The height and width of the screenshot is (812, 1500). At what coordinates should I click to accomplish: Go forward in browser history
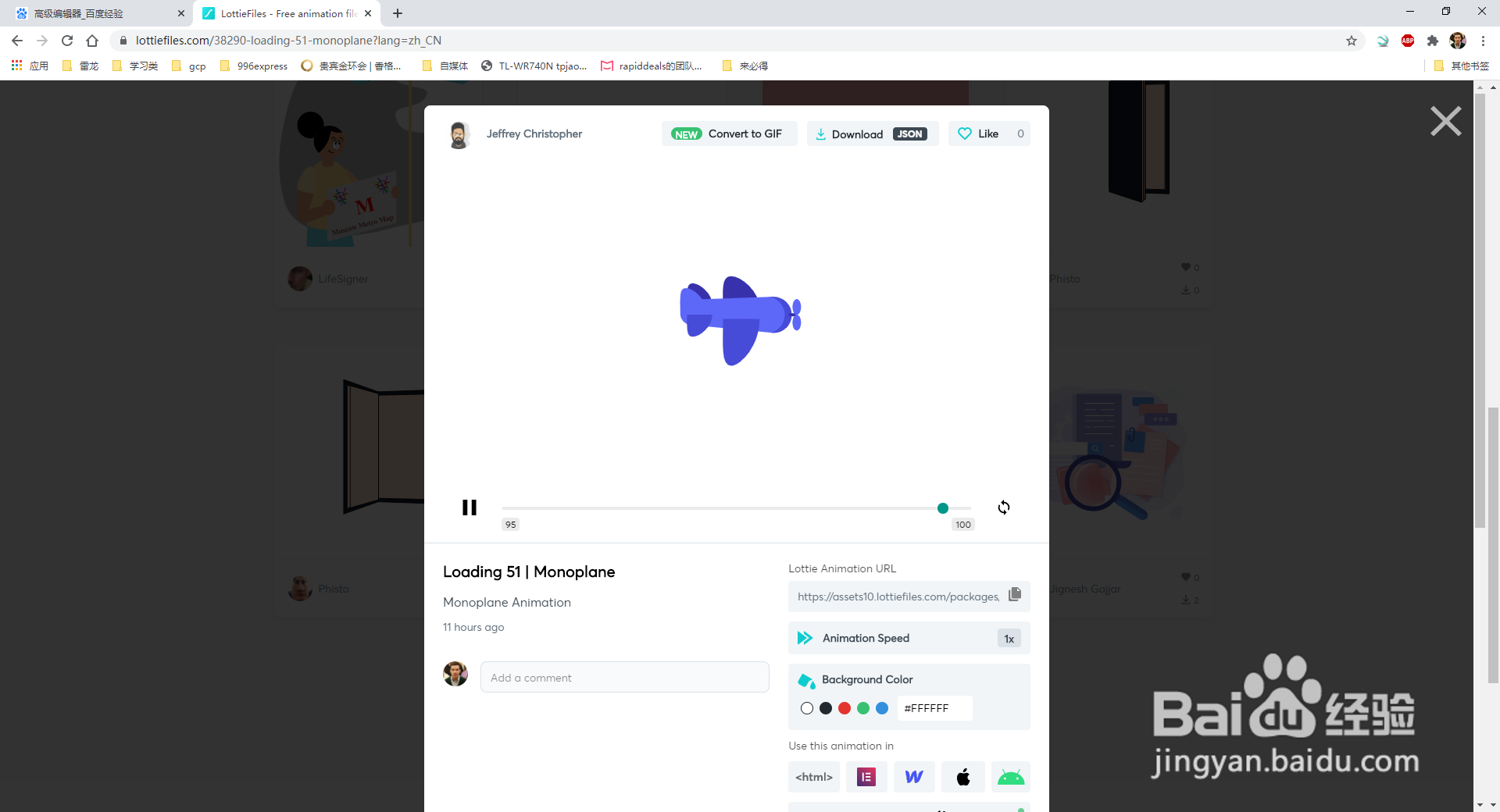click(42, 41)
